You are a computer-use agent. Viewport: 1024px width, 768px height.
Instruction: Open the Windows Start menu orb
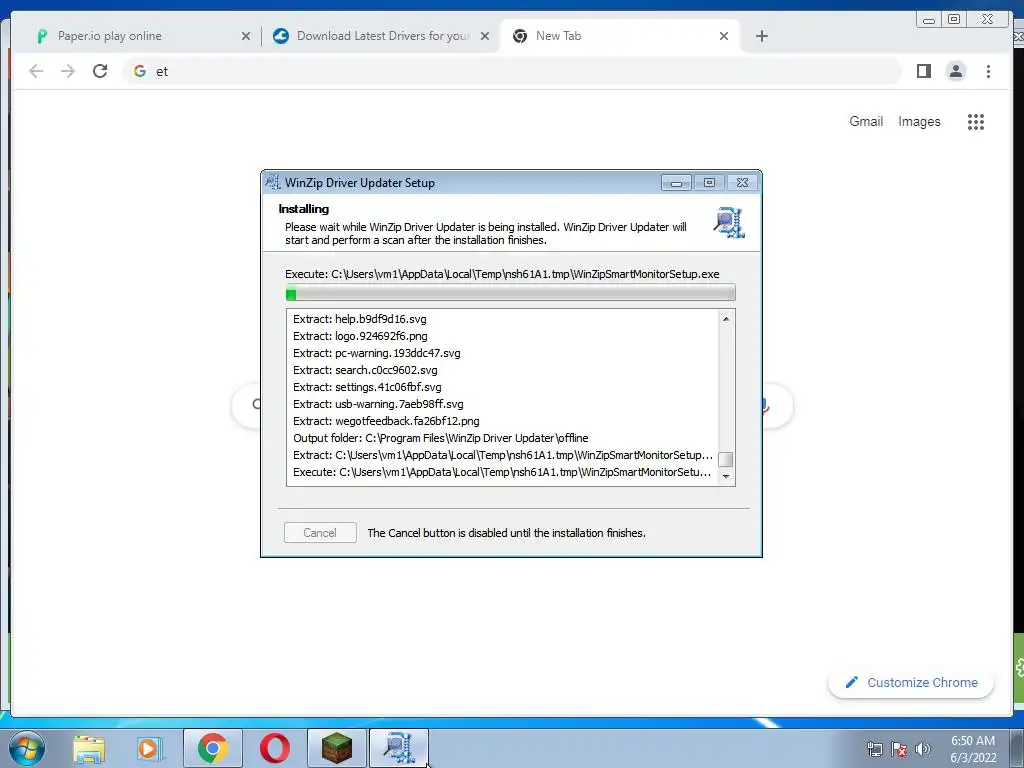pos(27,748)
